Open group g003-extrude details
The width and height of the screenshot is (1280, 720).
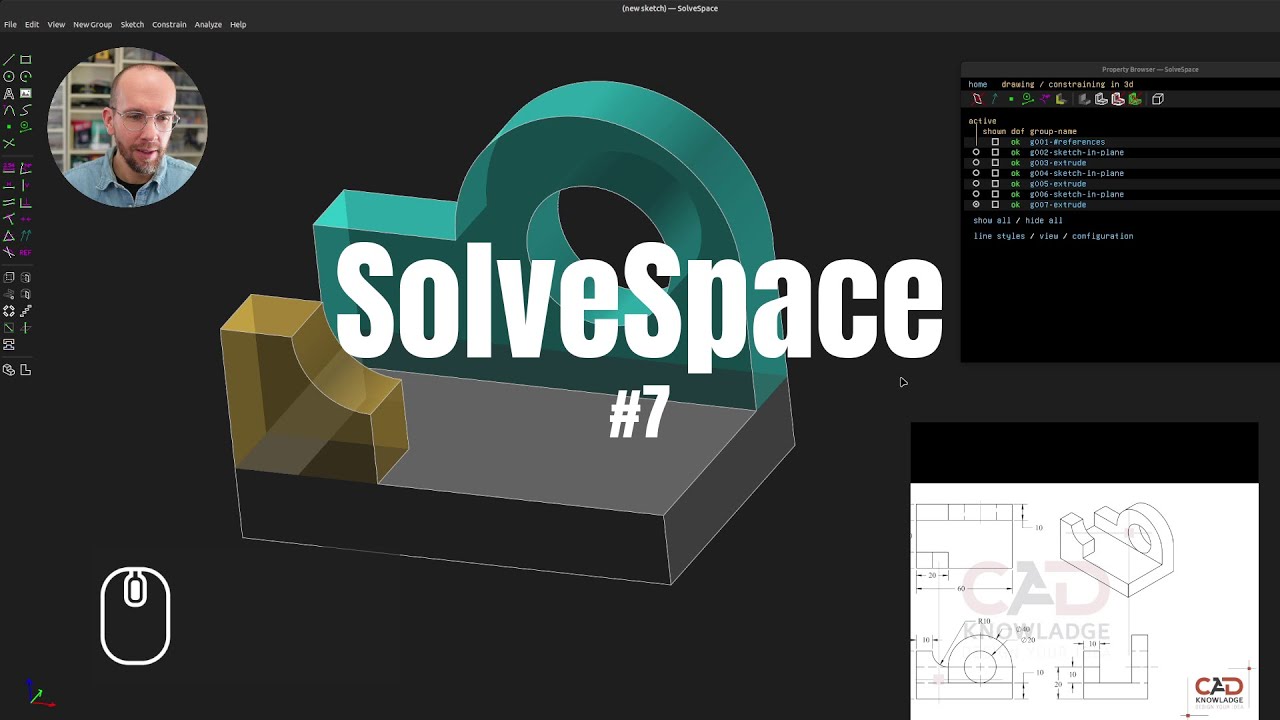click(x=1058, y=163)
